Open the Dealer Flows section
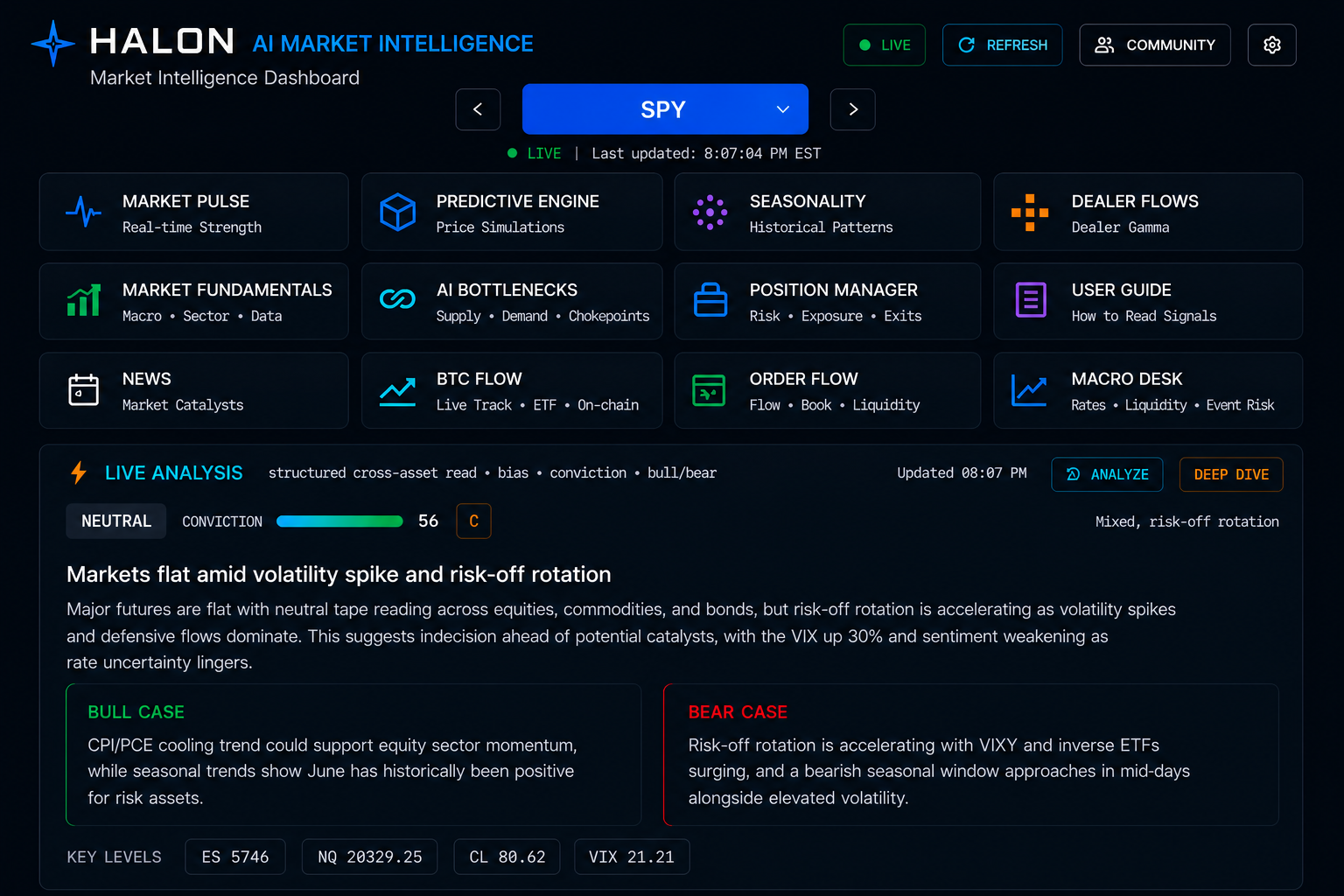Screen dimensions: 1344x896 1148,212
